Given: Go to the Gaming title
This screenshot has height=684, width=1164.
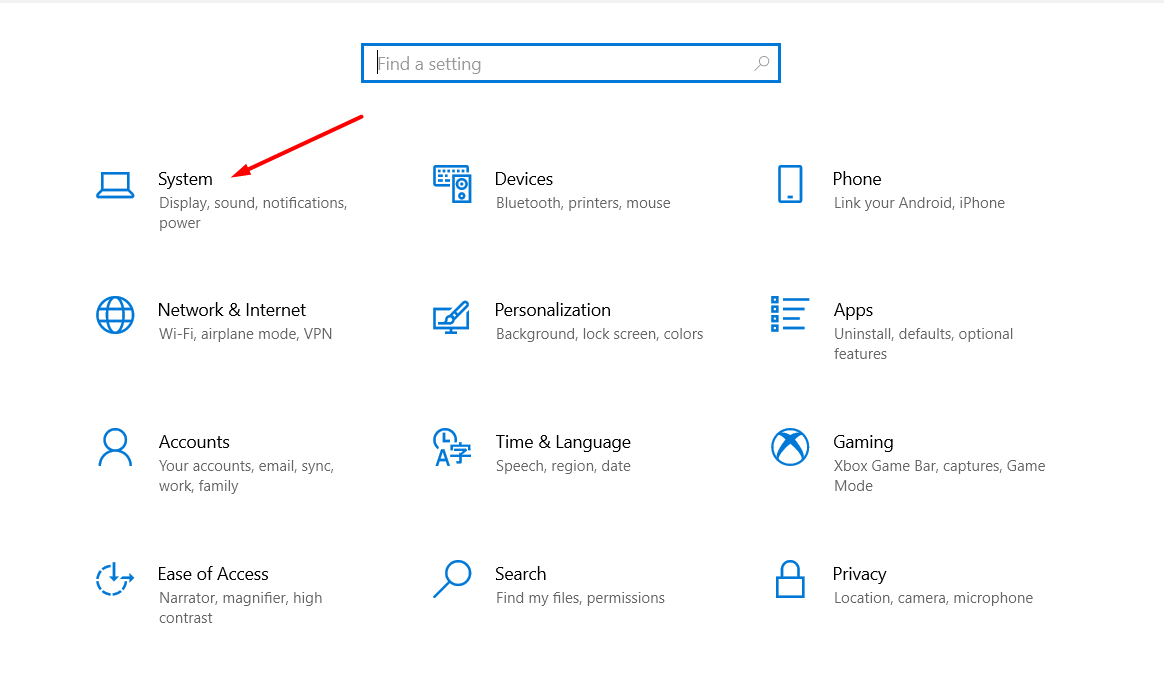Looking at the screenshot, I should (x=863, y=442).
